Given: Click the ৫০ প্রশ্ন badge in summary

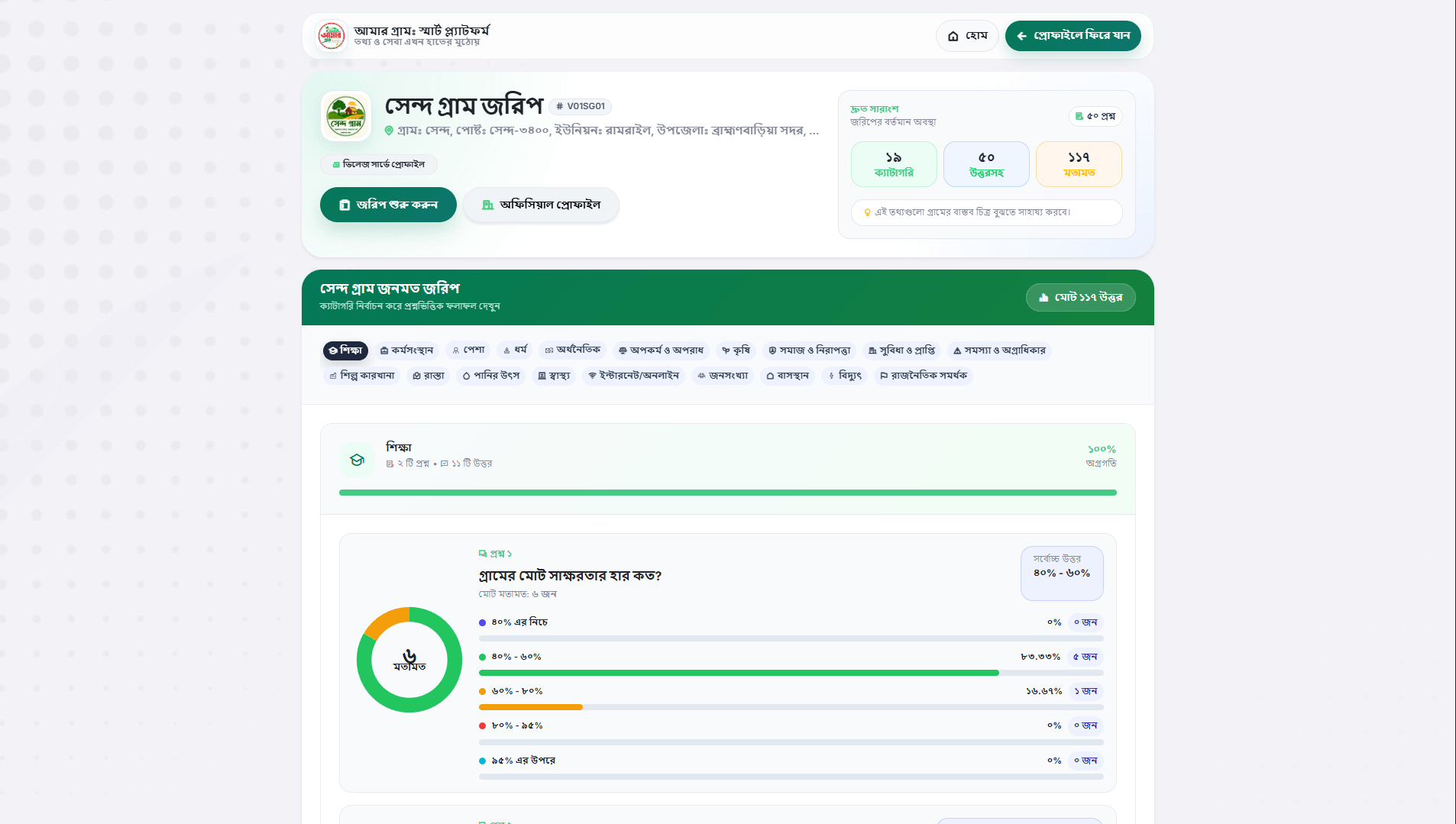Looking at the screenshot, I should (1095, 116).
